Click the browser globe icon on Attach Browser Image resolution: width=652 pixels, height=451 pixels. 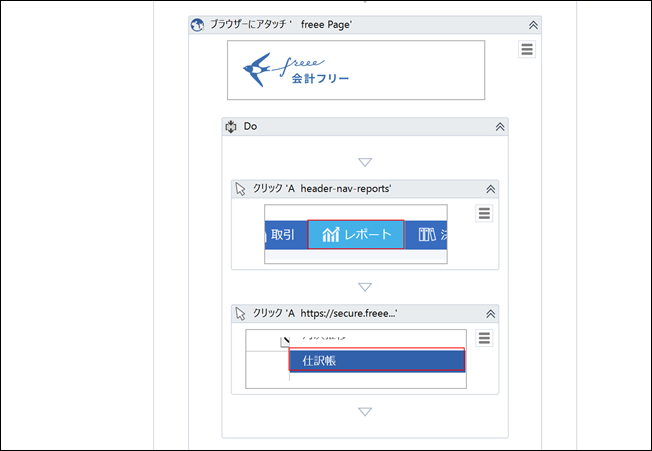click(197, 25)
